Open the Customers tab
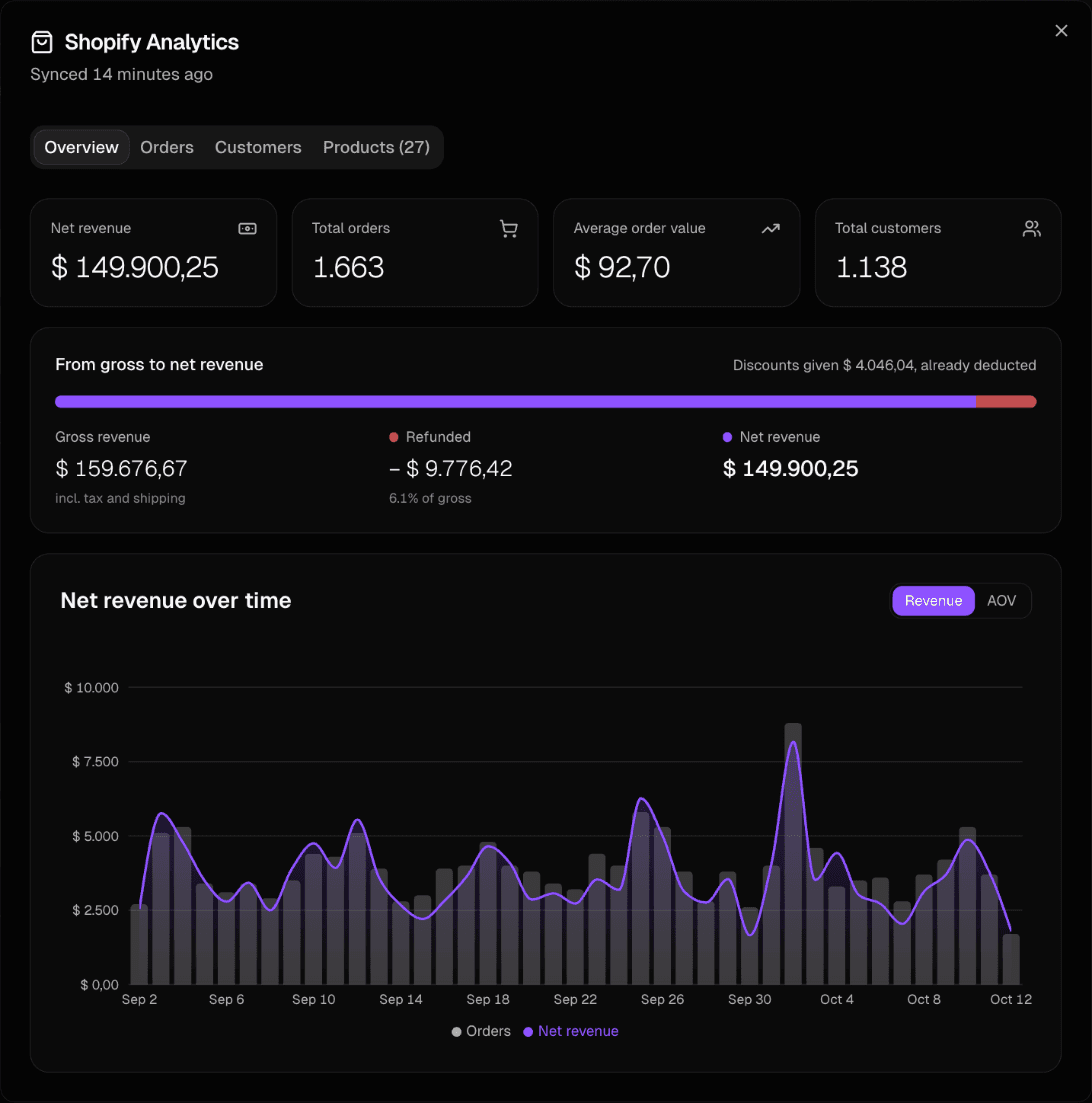The width and height of the screenshot is (1092, 1103). (x=258, y=147)
